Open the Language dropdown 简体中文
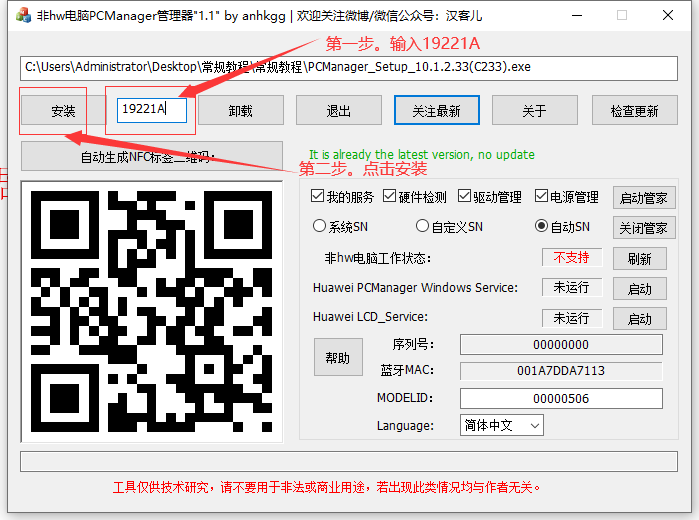699x520 pixels. (x=502, y=425)
